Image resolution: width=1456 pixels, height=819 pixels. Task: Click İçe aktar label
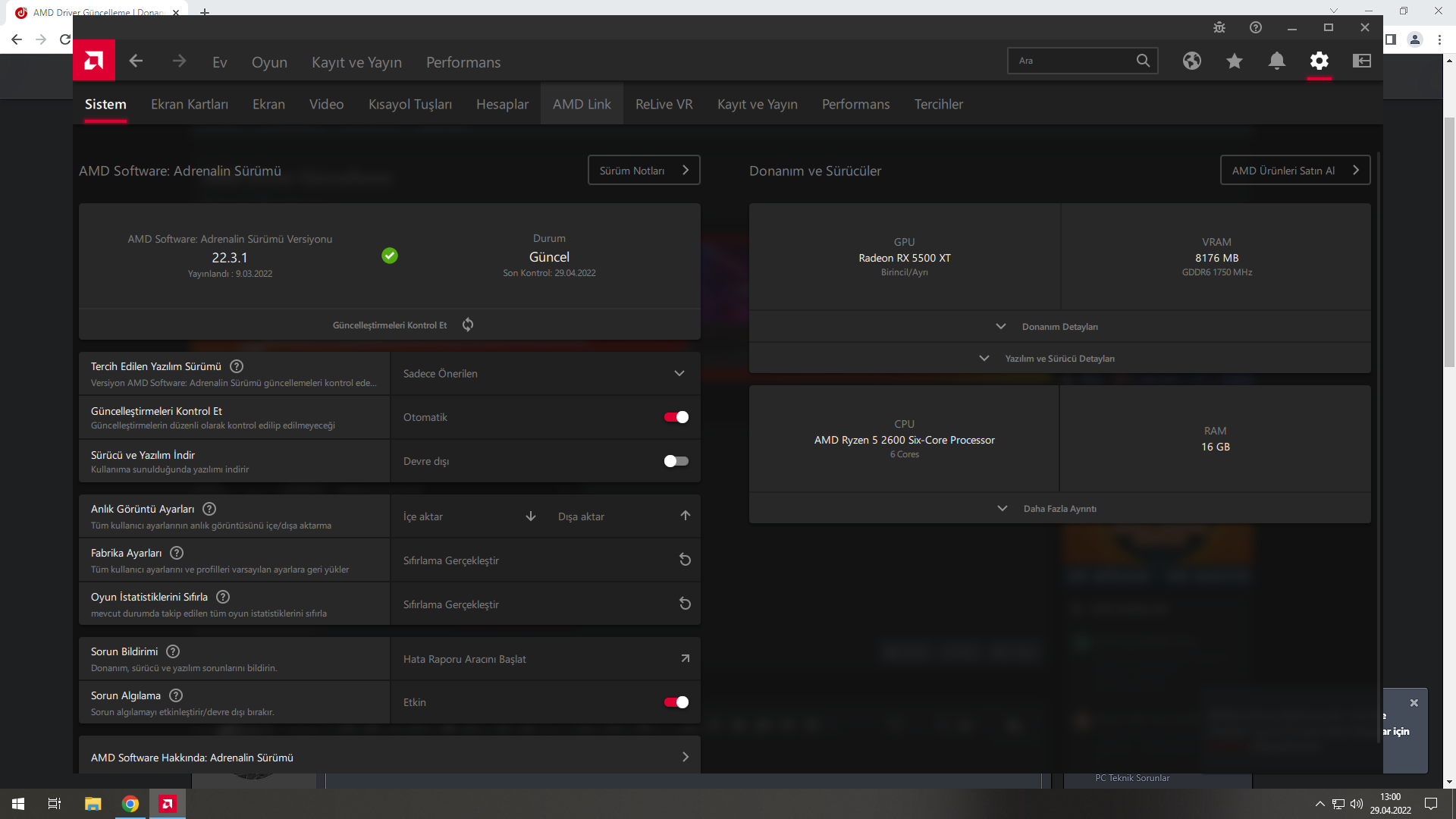pyautogui.click(x=423, y=516)
